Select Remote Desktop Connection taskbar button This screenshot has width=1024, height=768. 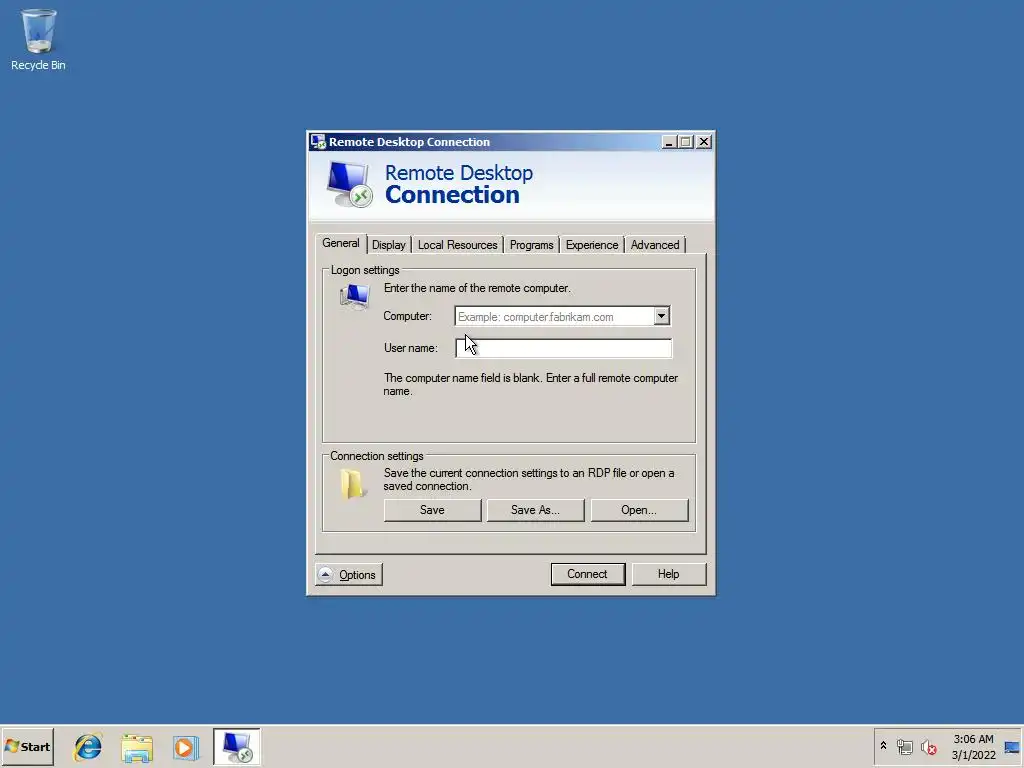tap(236, 747)
